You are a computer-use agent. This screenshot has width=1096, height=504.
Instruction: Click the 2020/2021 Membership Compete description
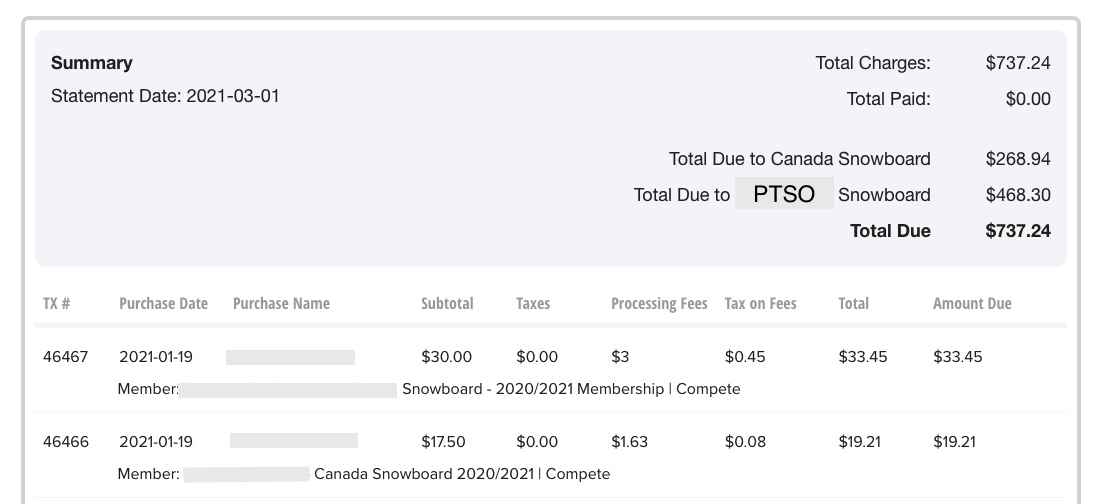[571, 389]
